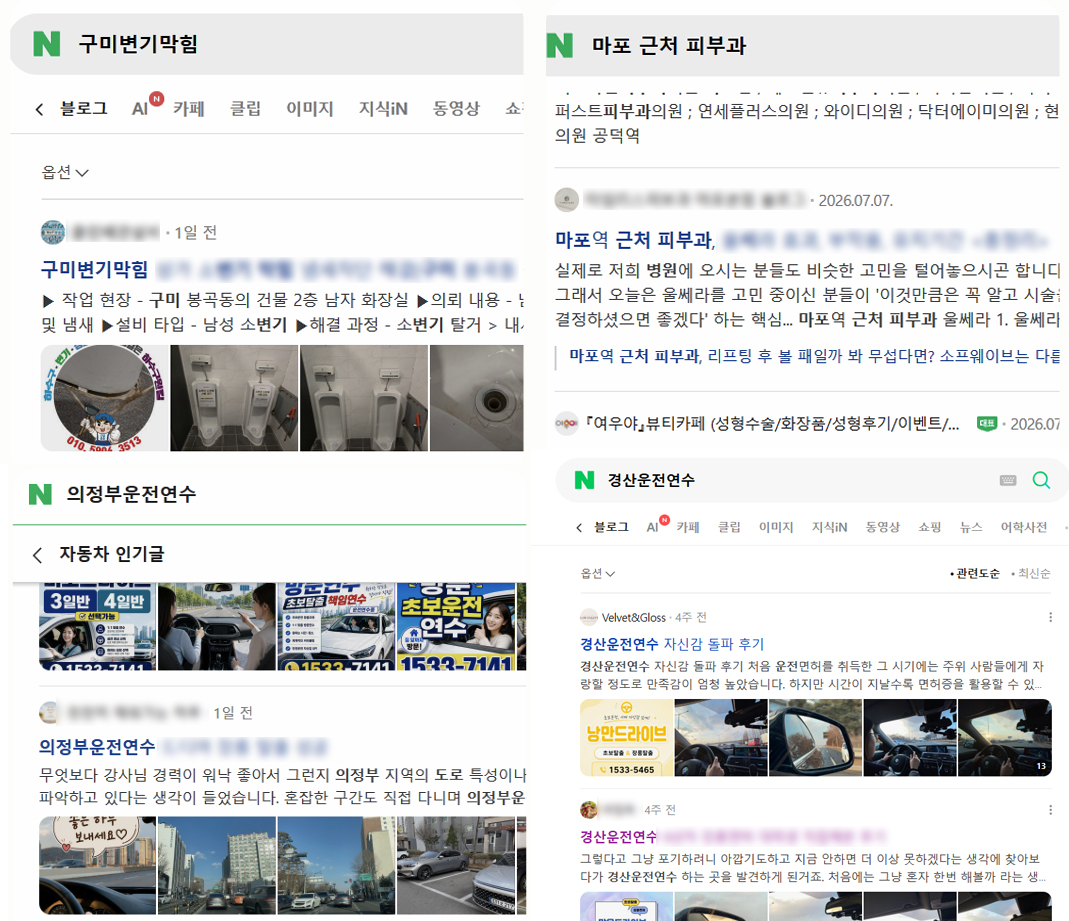Open blog post titled 구미변기막힘

click(x=94, y=269)
